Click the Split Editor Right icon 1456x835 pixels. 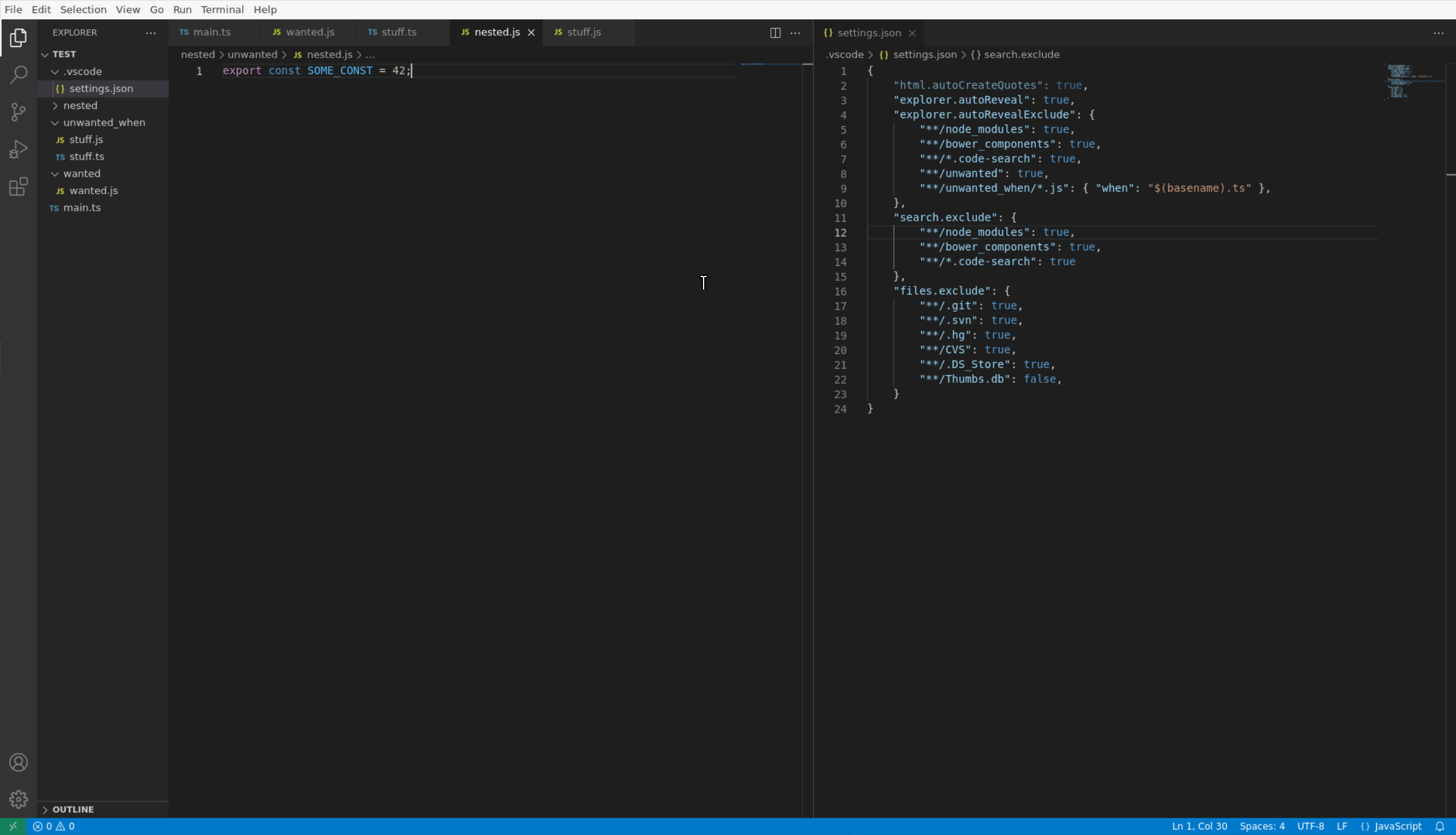[775, 33]
